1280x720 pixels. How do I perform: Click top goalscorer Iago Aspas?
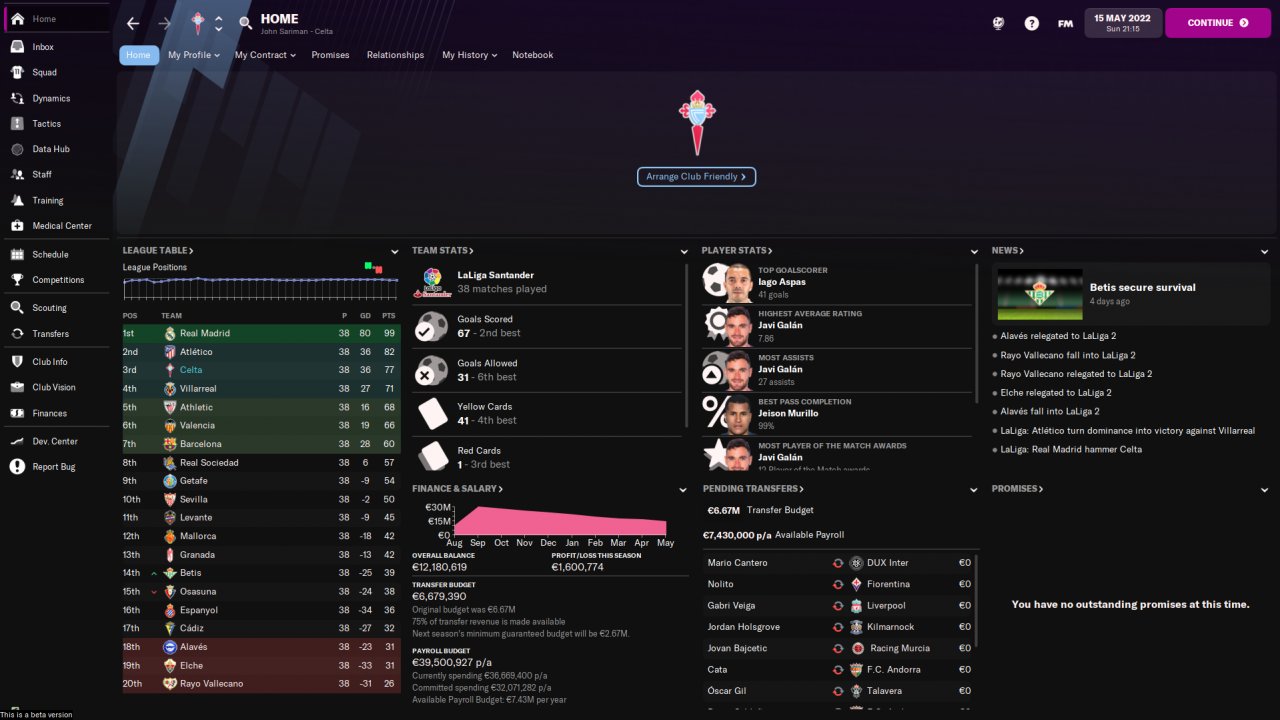pyautogui.click(x=781, y=282)
